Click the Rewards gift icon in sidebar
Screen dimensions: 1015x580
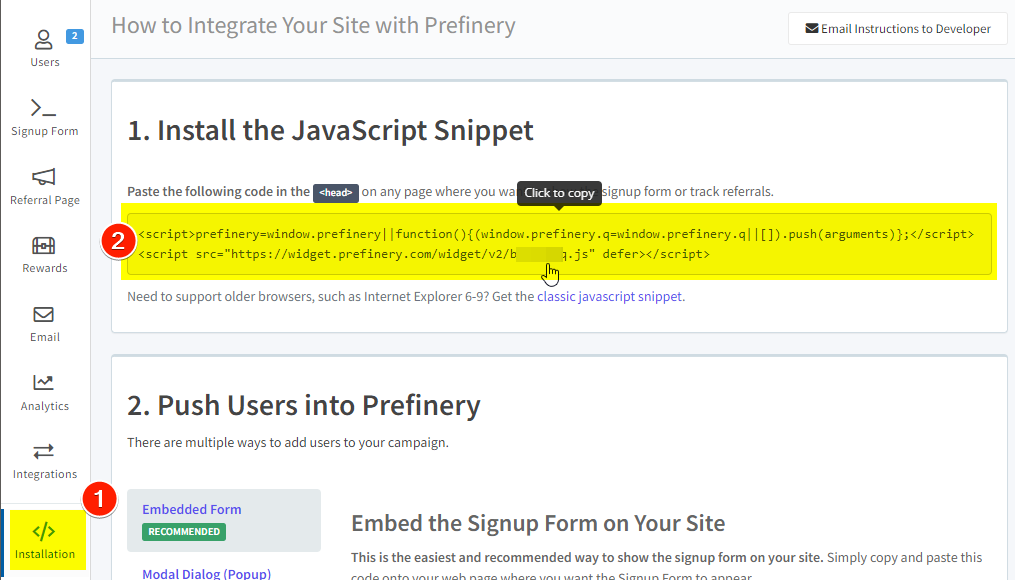(x=44, y=245)
